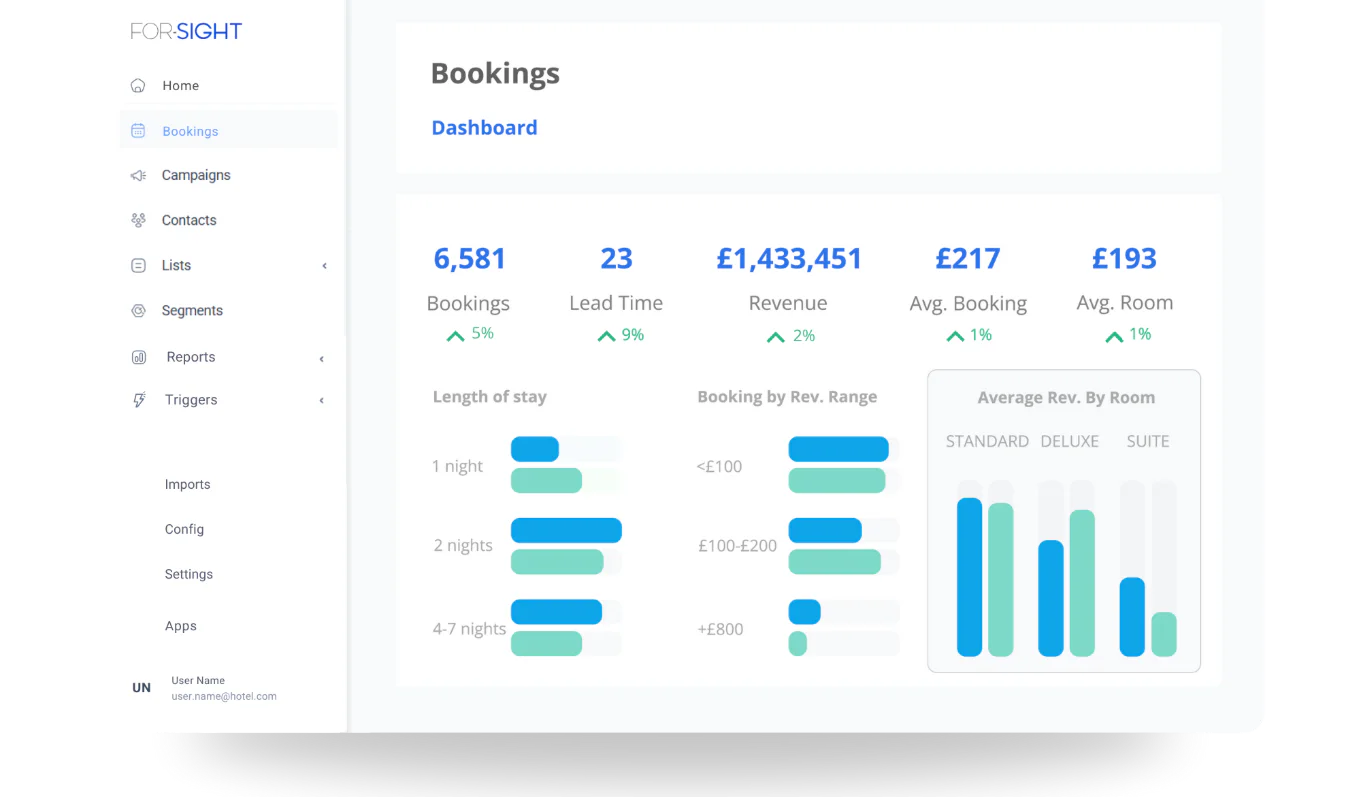Click the green up arrow under Revenue
This screenshot has width=1361, height=797.
775,337
